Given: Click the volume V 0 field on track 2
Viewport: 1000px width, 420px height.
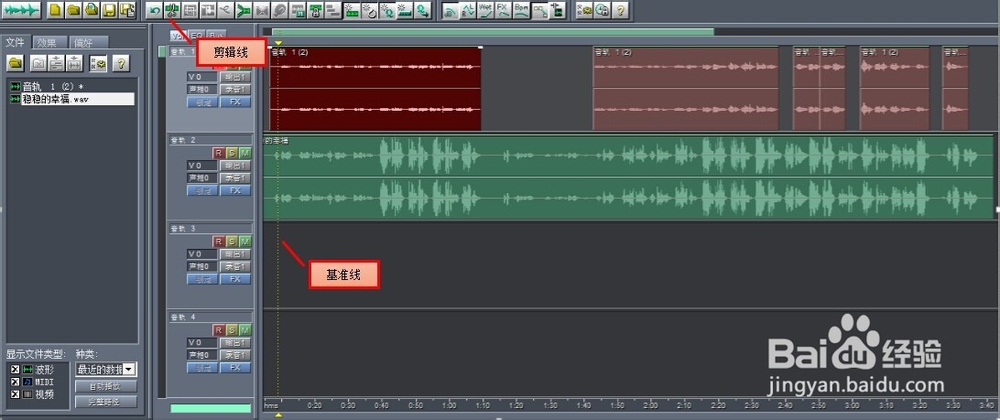Looking at the screenshot, I should click(x=202, y=166).
